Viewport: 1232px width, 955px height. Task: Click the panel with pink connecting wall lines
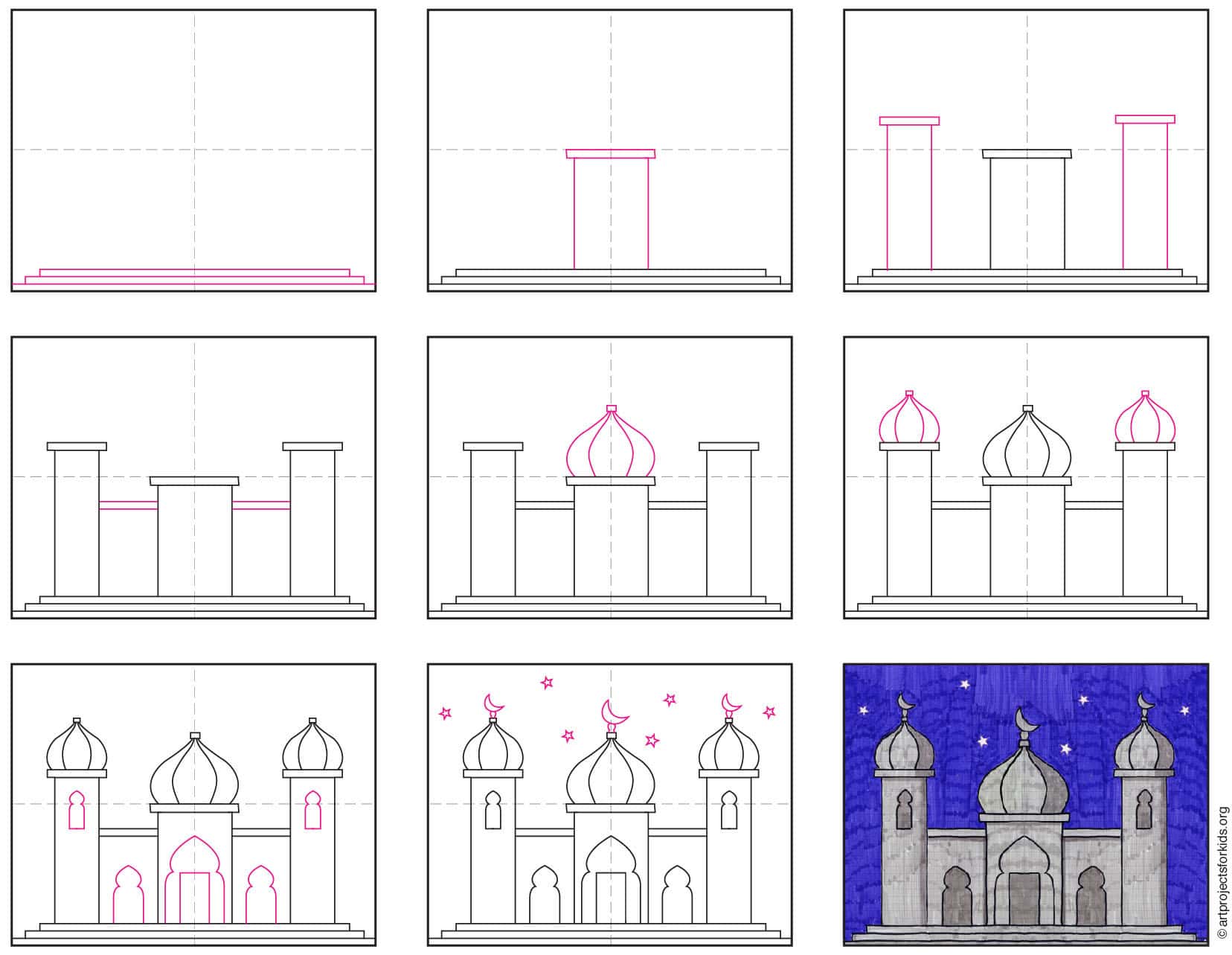coord(193,478)
